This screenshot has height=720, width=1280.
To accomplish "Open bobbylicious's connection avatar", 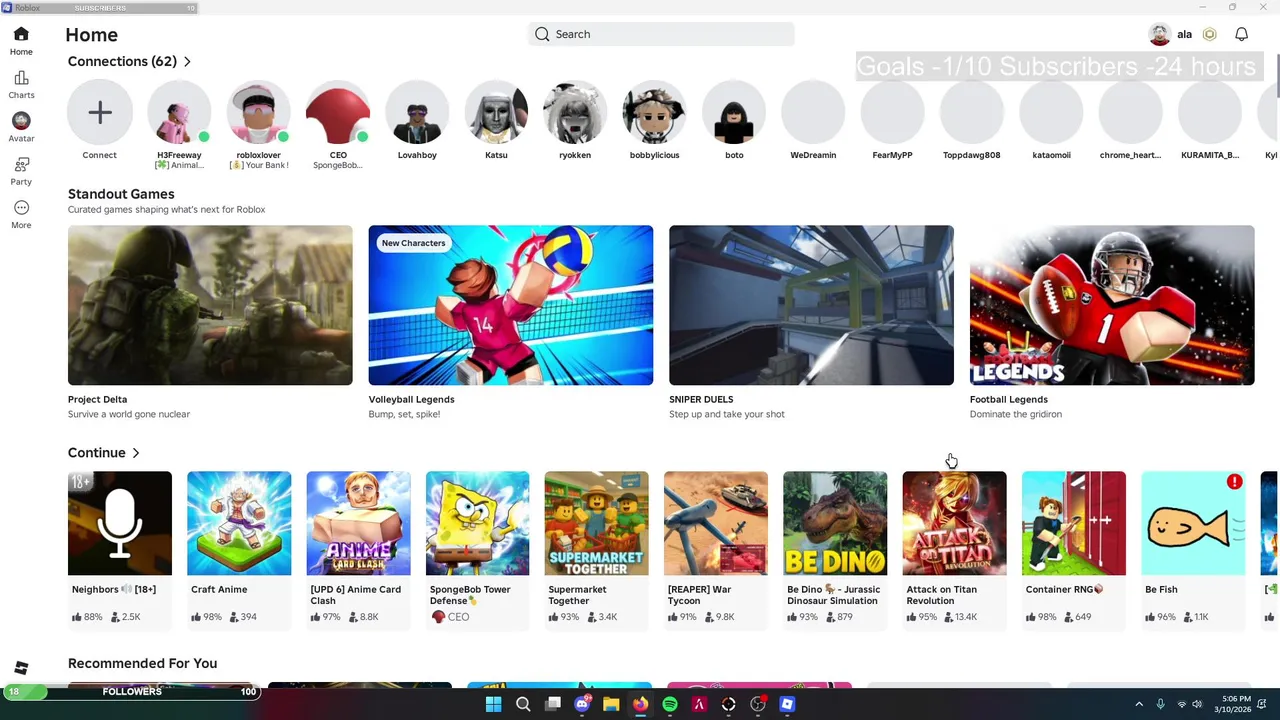I will (x=654, y=112).
